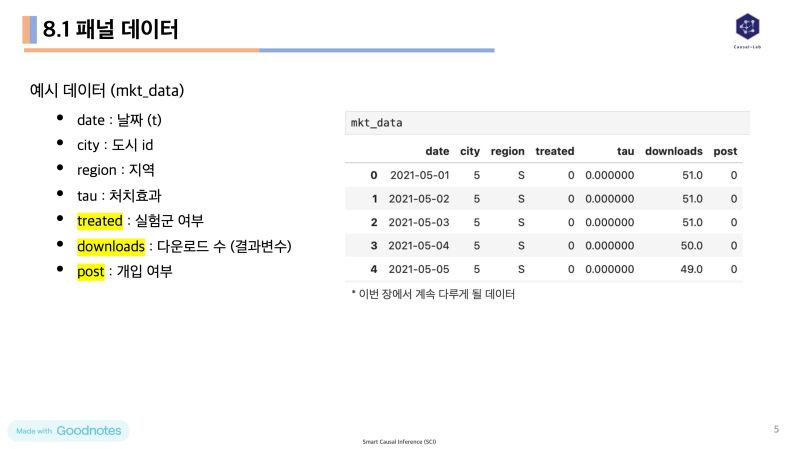Click the 'date' column header
The height and width of the screenshot is (449, 799).
437,151
